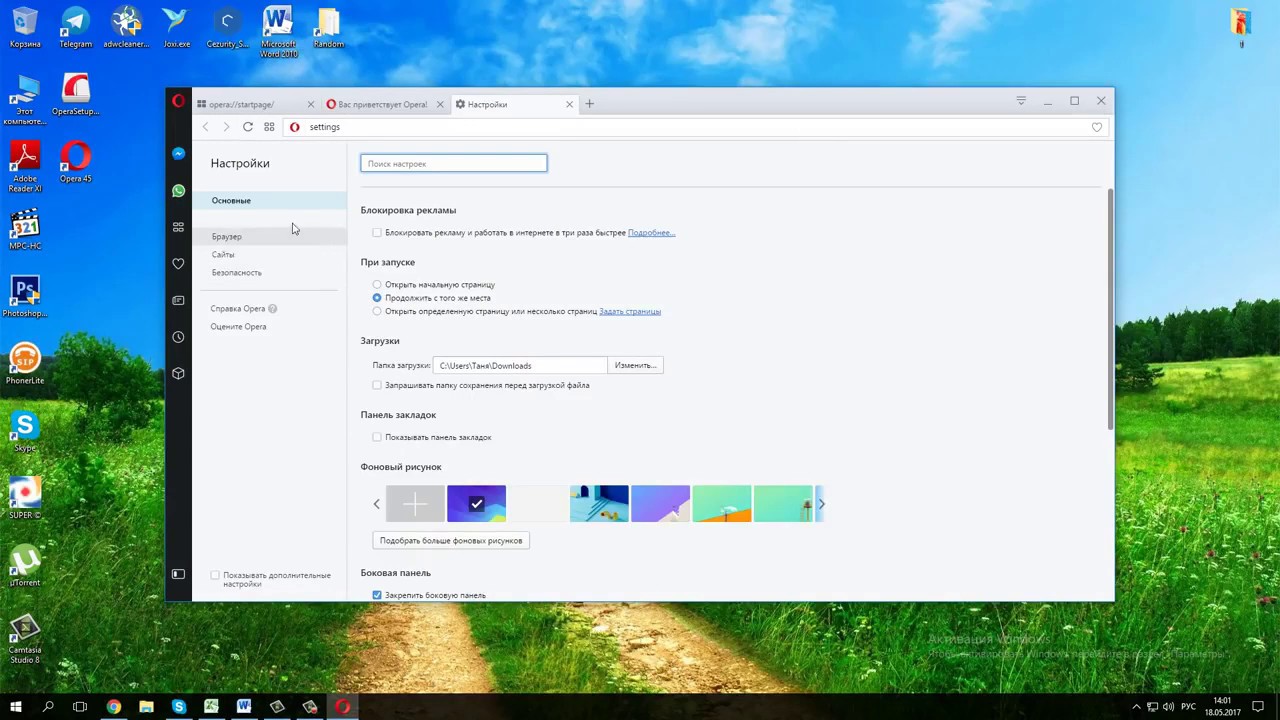Open Telegram desktop shortcut
Viewport: 1280px width, 720px height.
click(x=75, y=27)
